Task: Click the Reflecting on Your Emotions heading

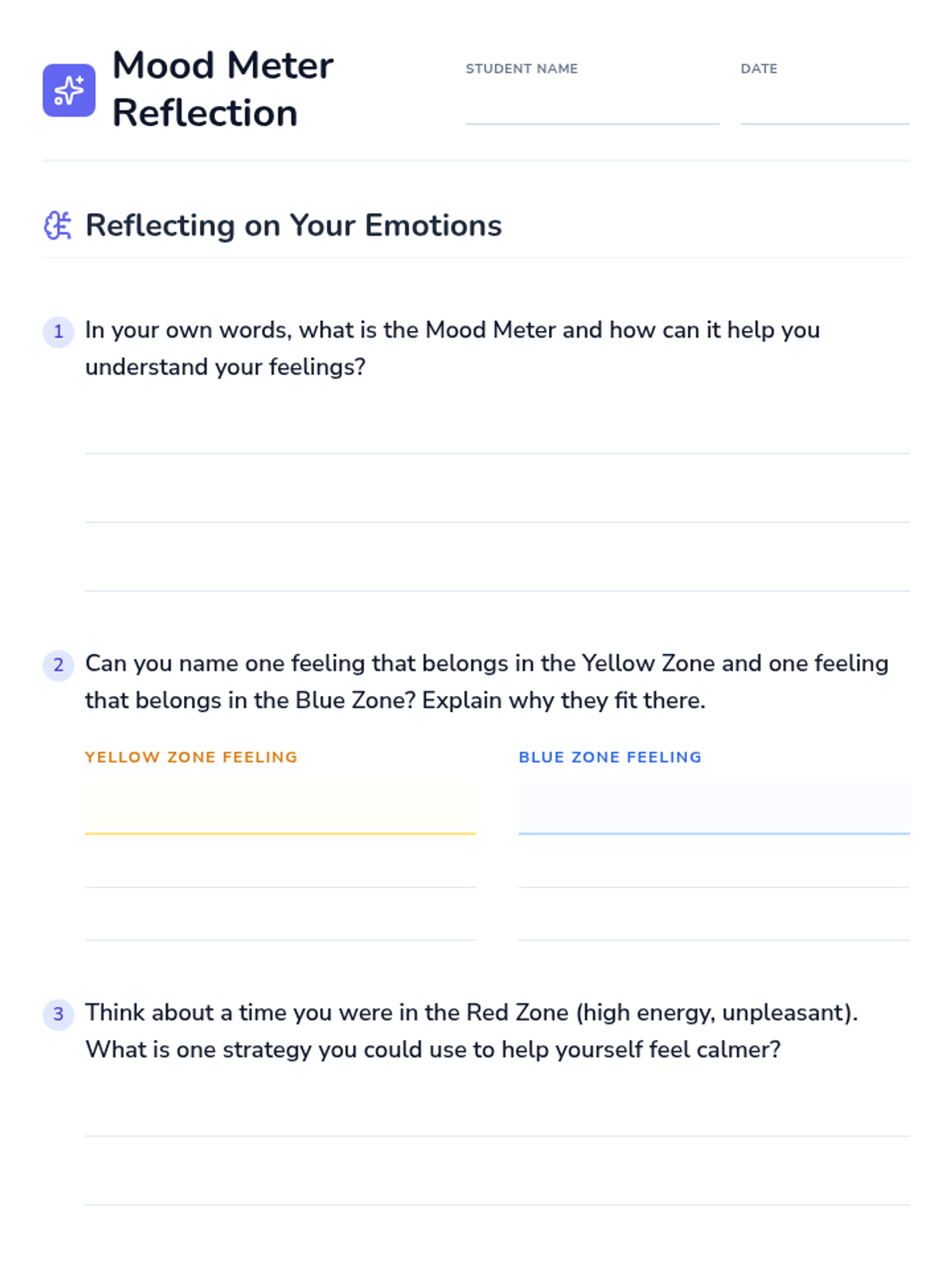Action: [294, 225]
